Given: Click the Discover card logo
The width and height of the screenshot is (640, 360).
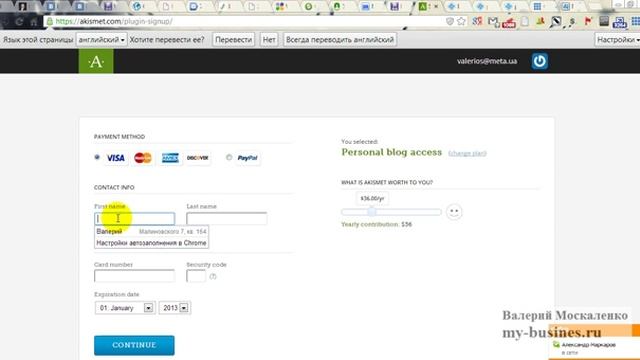Looking at the screenshot, I should coord(198,158).
